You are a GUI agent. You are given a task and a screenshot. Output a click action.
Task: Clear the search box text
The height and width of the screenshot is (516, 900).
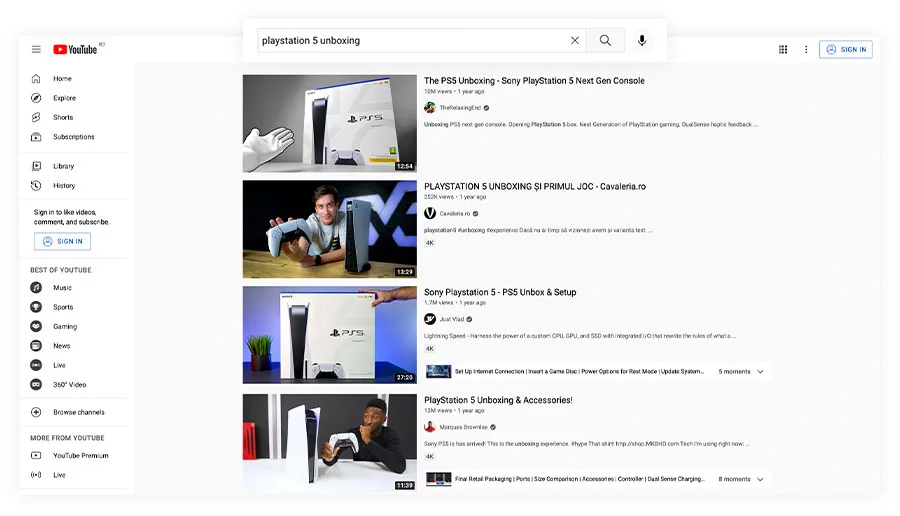click(575, 40)
